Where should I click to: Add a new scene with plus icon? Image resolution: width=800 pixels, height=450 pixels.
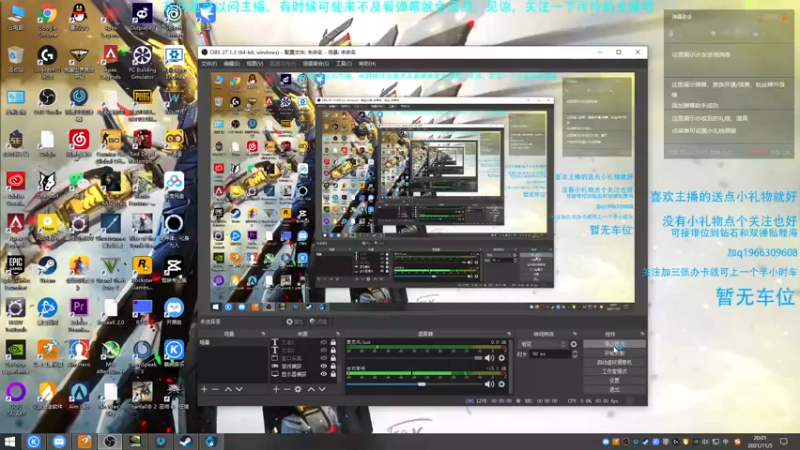pos(204,389)
